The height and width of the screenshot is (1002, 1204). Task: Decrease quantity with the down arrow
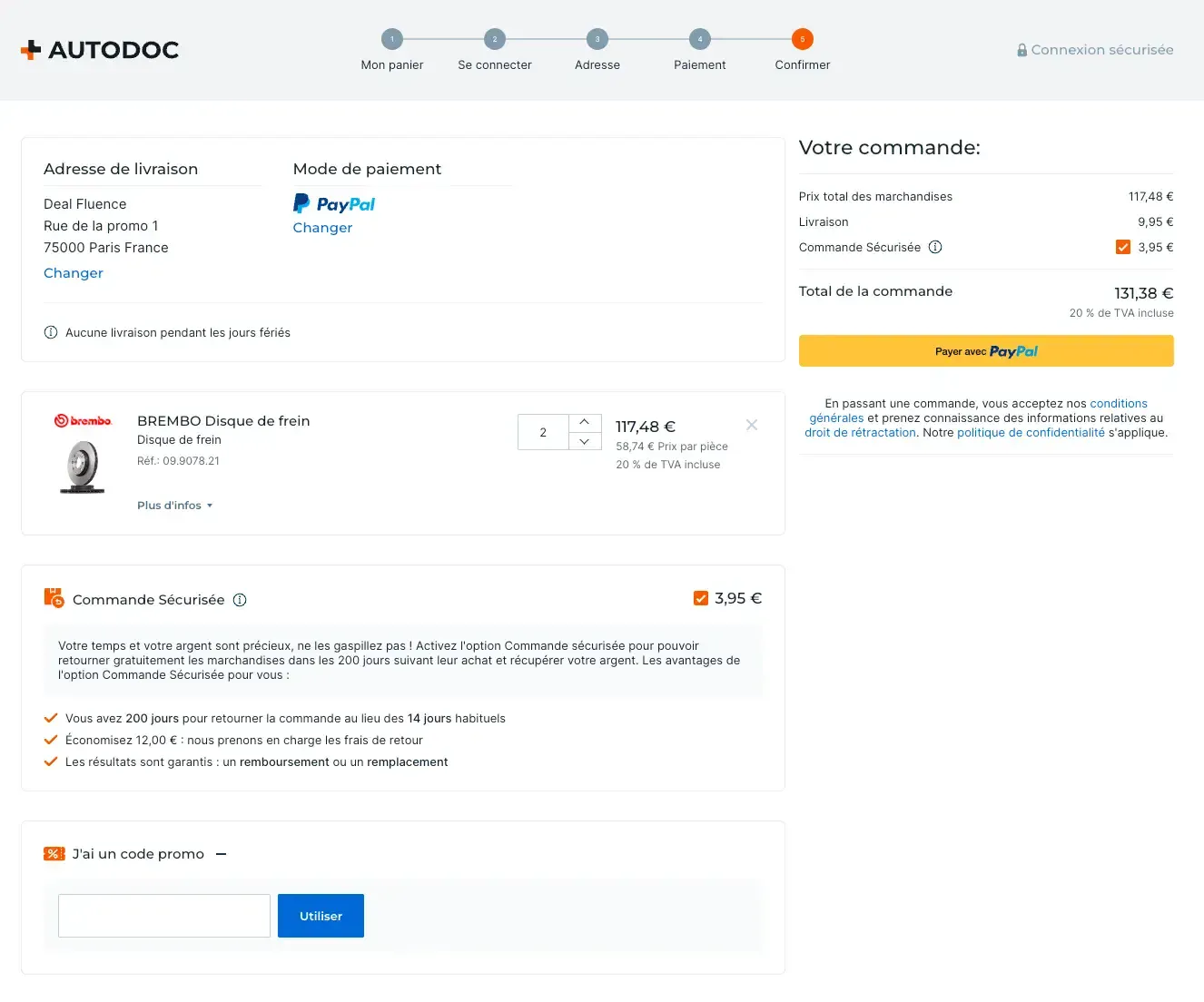coord(585,441)
